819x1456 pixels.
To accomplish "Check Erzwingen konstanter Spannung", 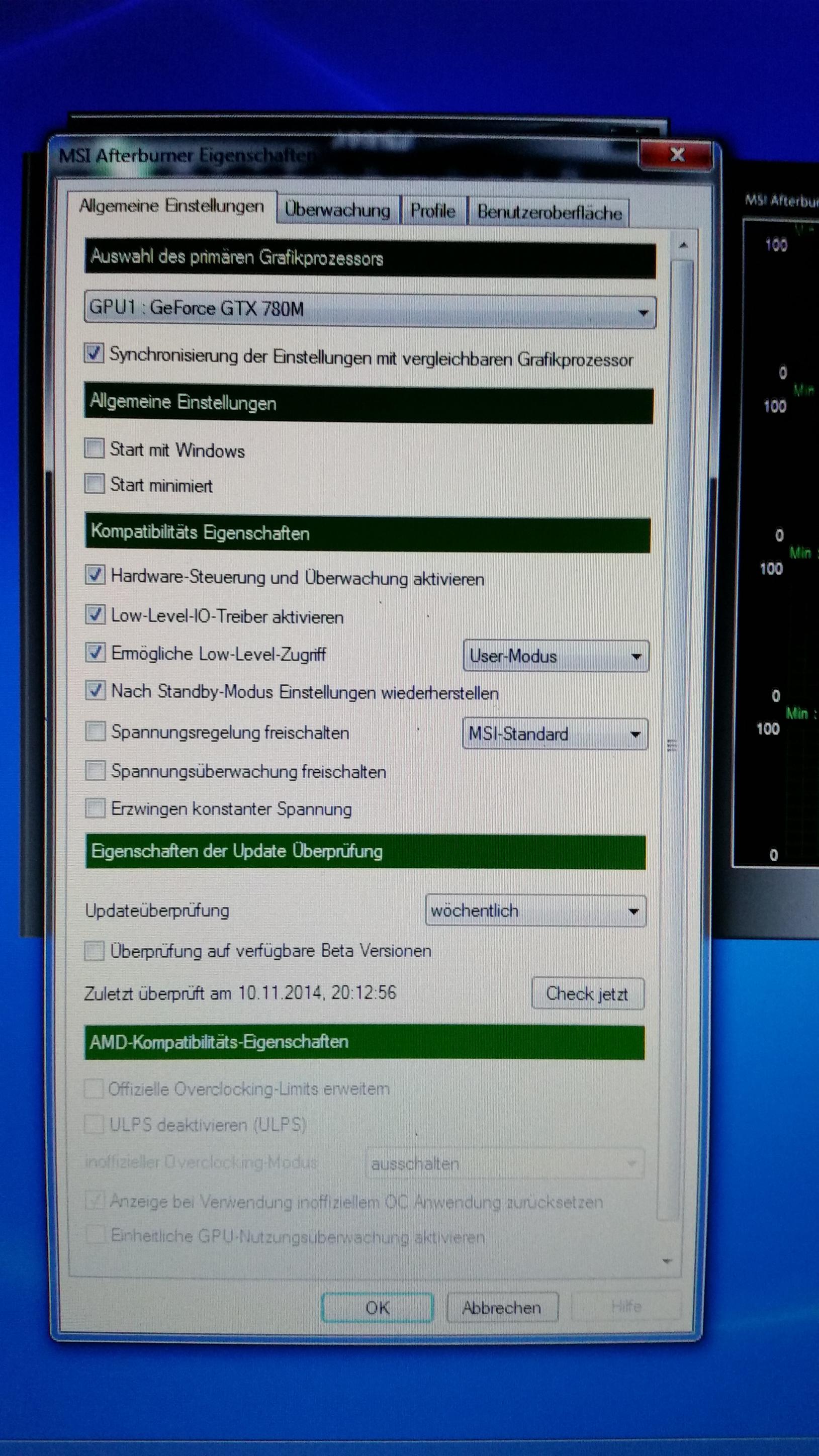I will point(95,808).
